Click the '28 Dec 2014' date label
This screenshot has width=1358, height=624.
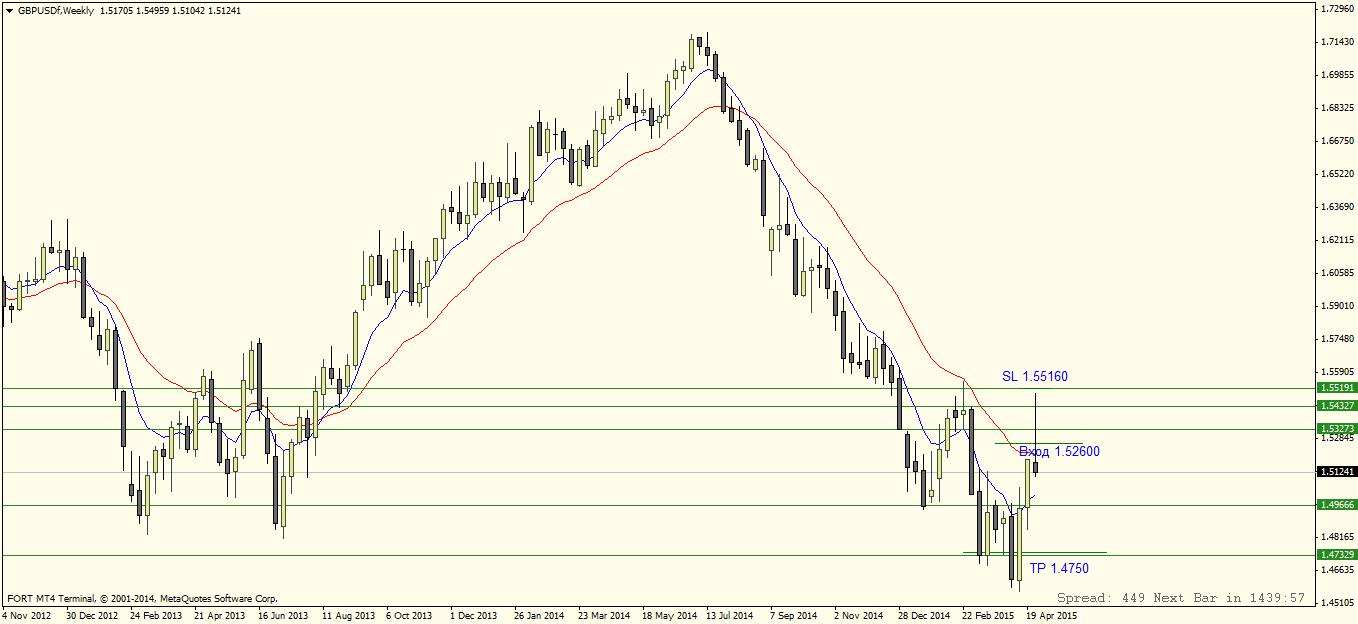(924, 616)
